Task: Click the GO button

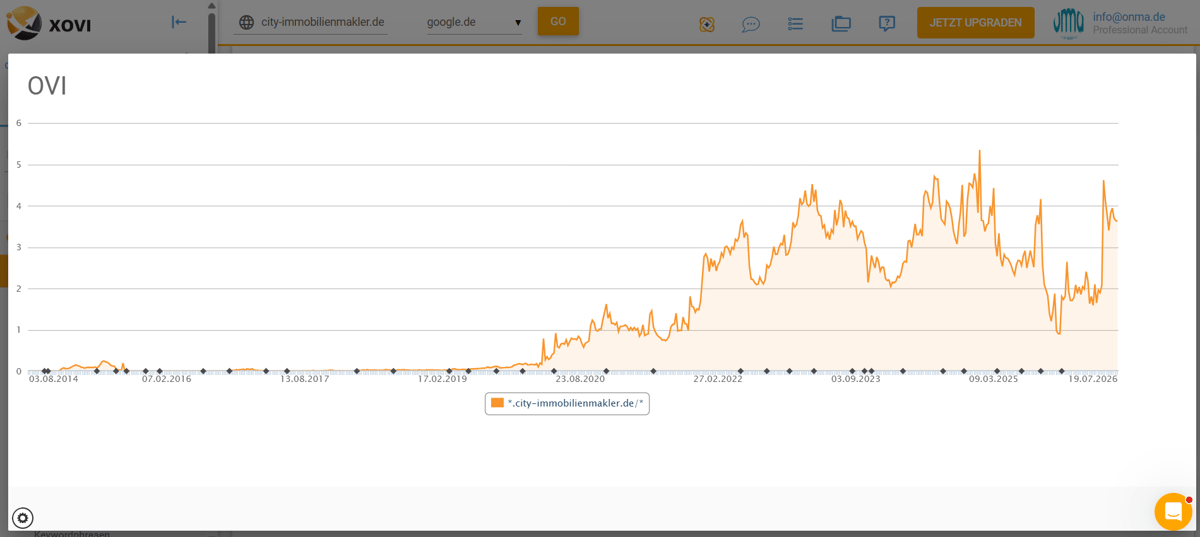Action: click(558, 21)
